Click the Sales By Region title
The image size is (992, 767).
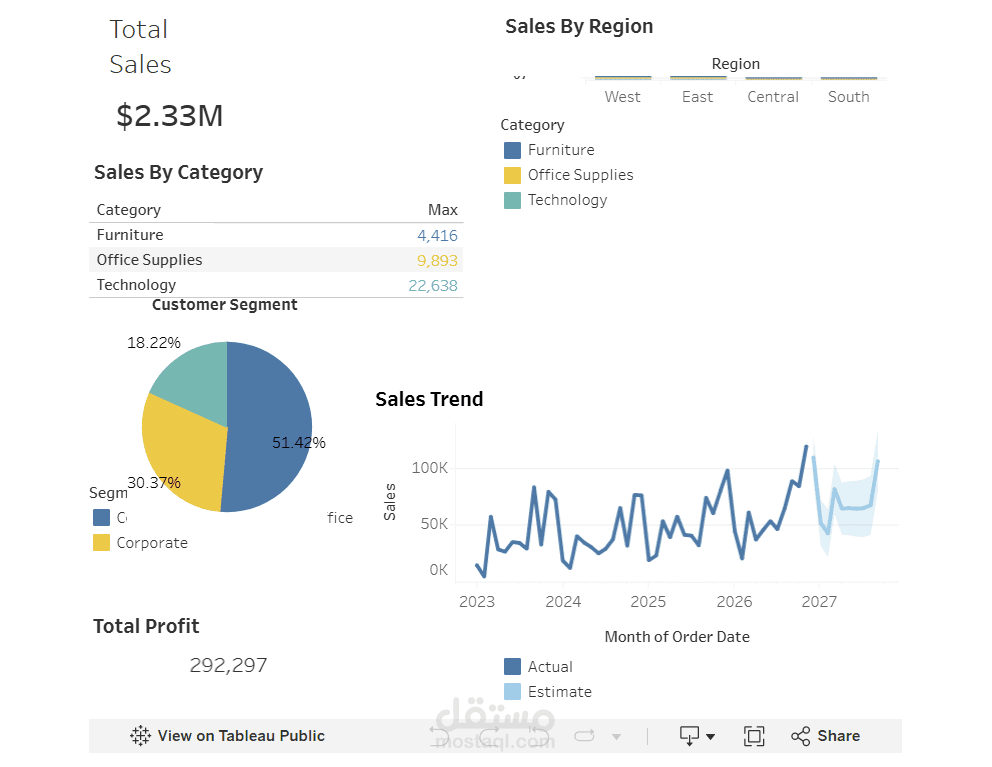coord(579,27)
